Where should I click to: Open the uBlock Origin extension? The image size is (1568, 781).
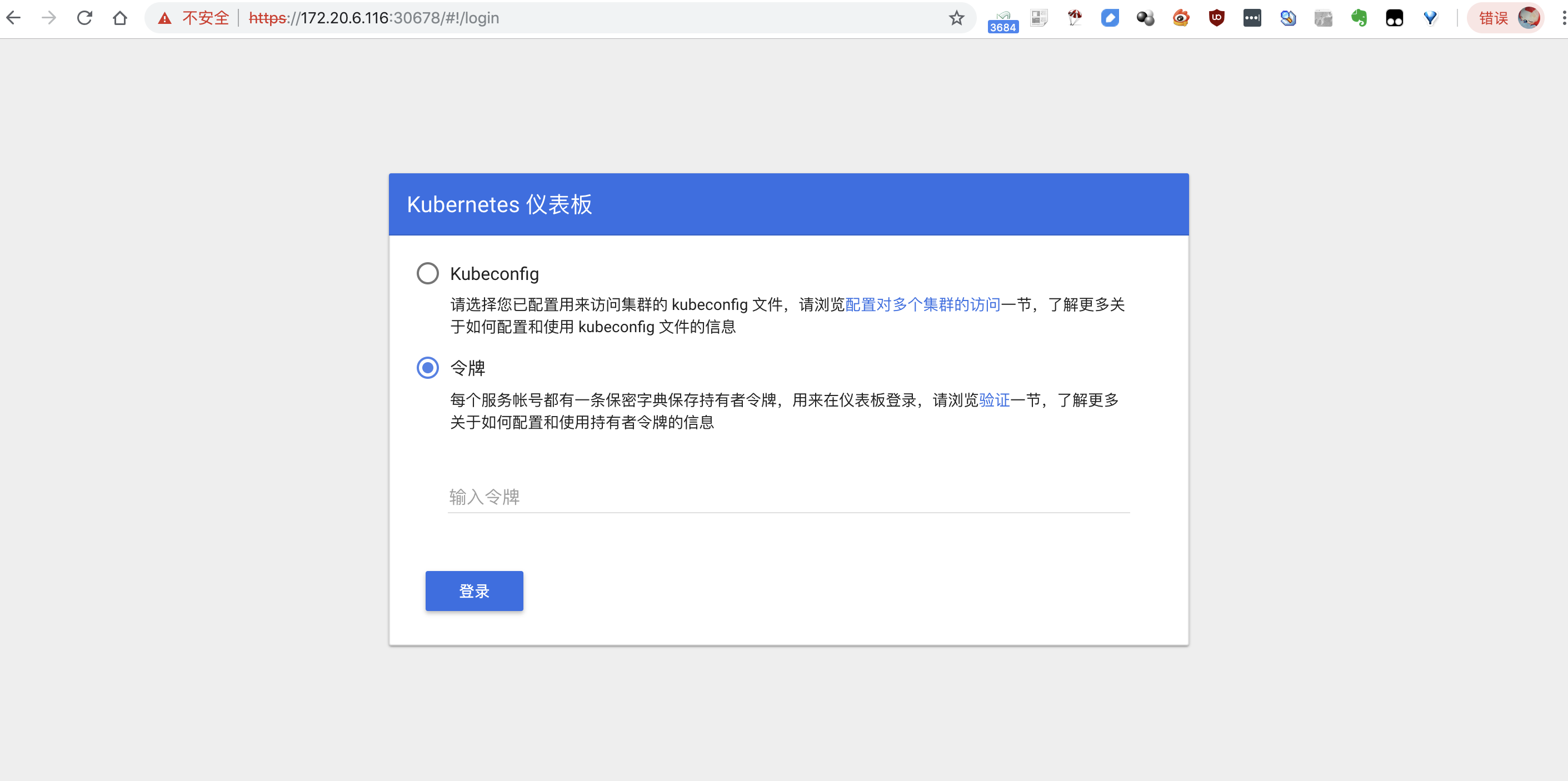1216,18
